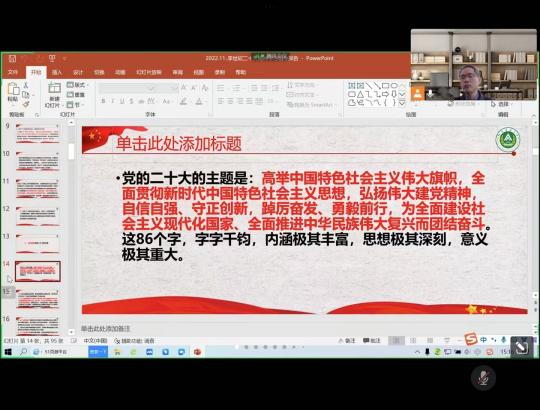The width and height of the screenshot is (540, 410).
Task: Switch to Slide Sorter view in status bar
Action: (413, 340)
